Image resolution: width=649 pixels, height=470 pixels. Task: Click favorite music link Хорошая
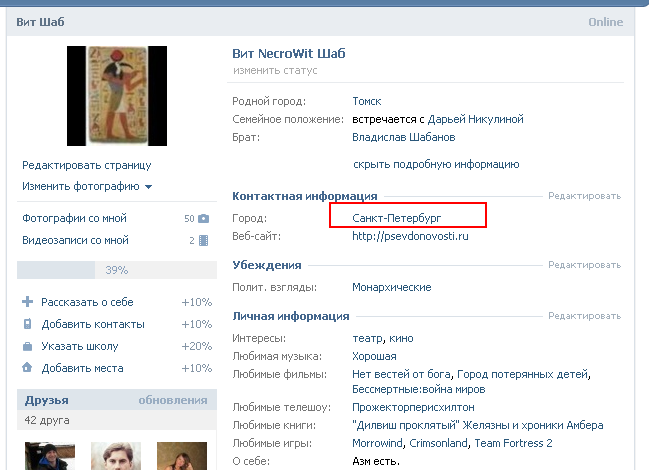tap(374, 356)
